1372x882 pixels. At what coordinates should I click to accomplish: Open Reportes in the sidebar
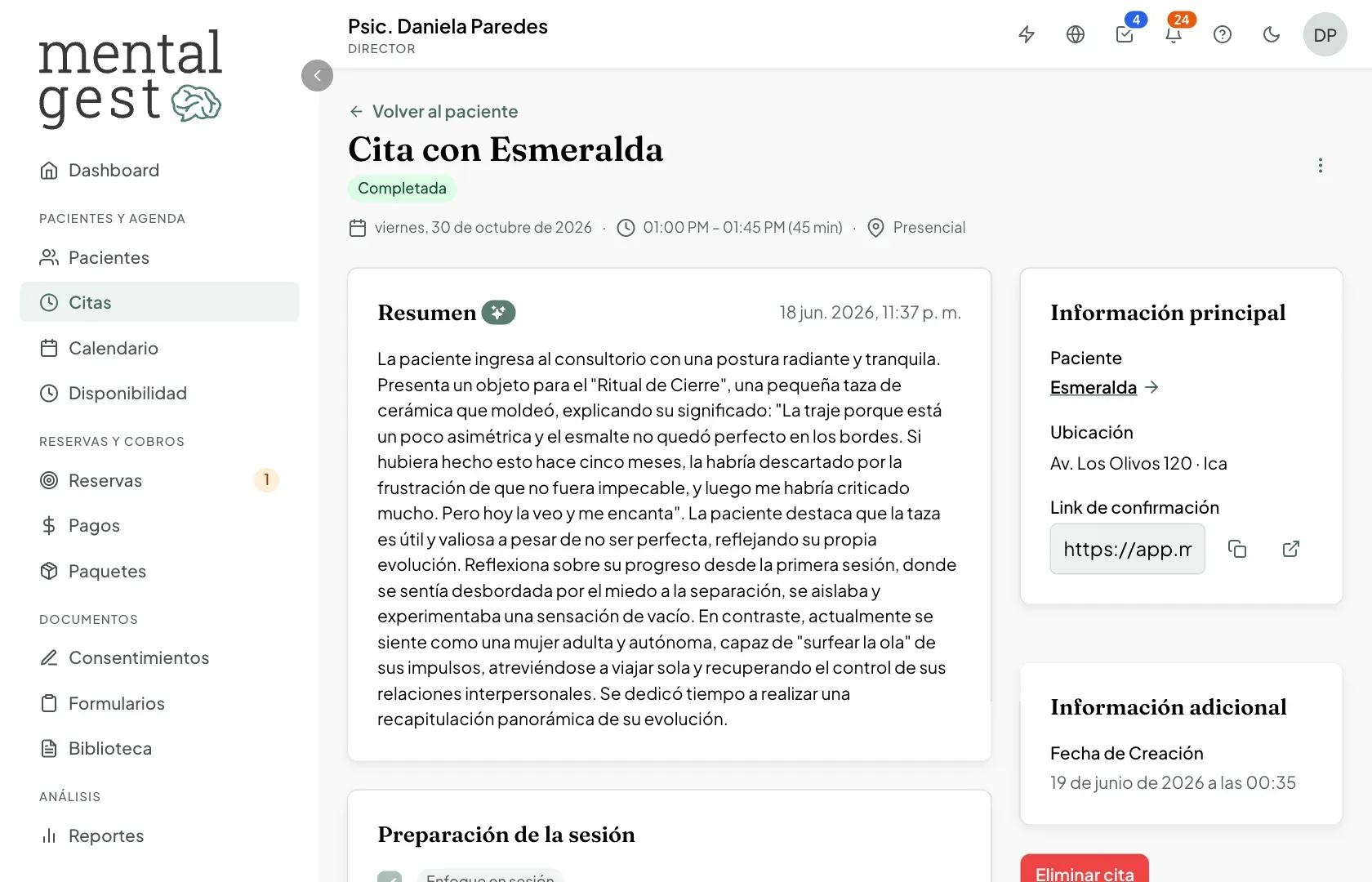[x=159, y=835]
